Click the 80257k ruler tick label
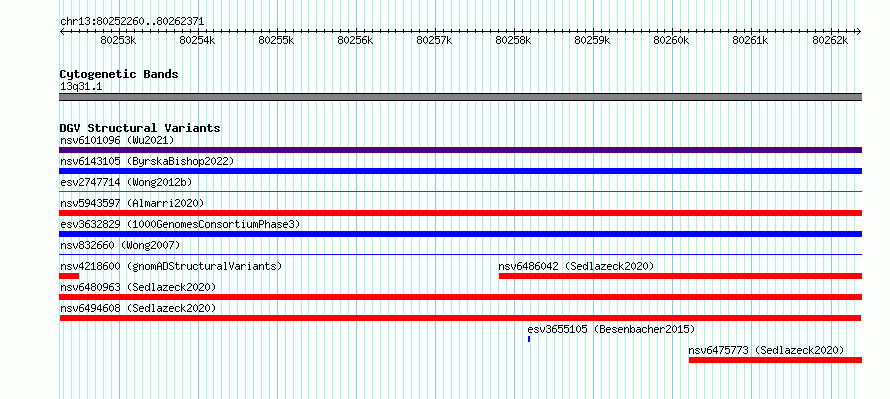This screenshot has width=890, height=399. 435,40
